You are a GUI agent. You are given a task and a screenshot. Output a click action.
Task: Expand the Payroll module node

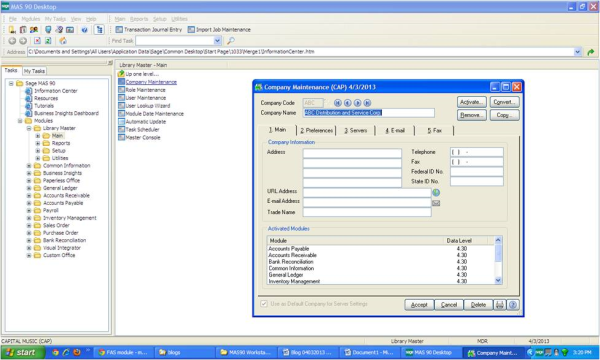point(29,210)
